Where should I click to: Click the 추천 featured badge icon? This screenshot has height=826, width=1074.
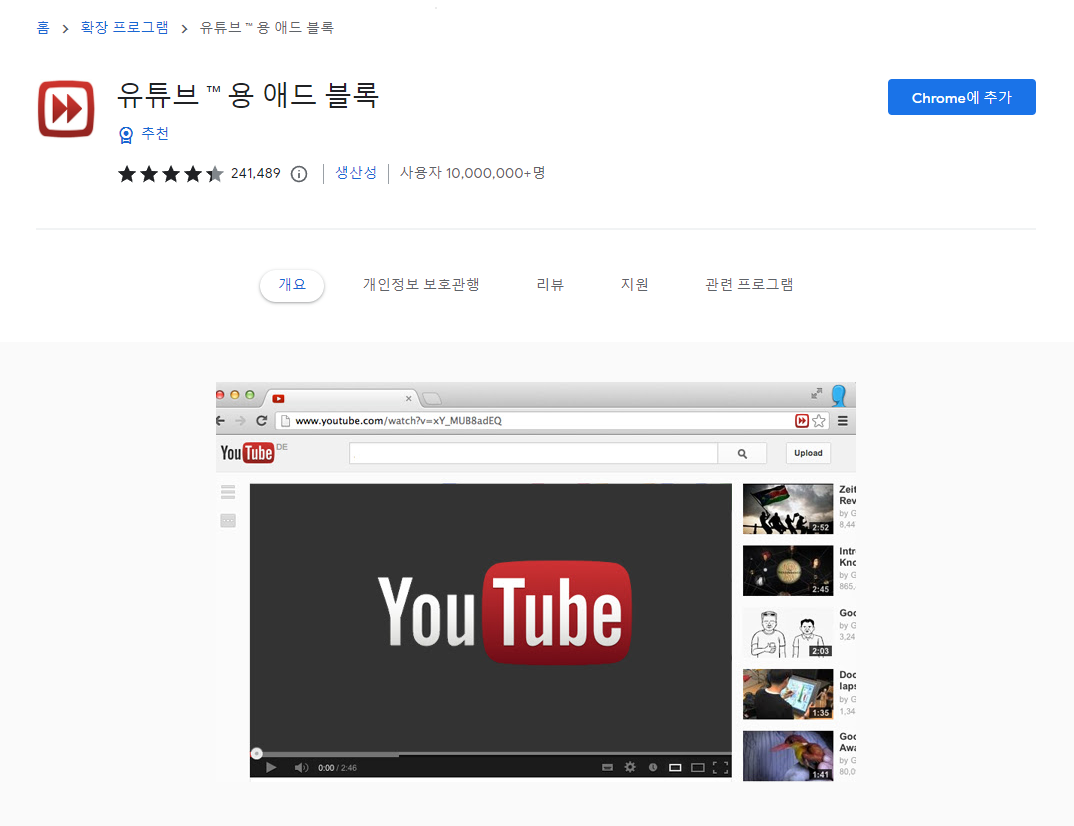[x=126, y=135]
